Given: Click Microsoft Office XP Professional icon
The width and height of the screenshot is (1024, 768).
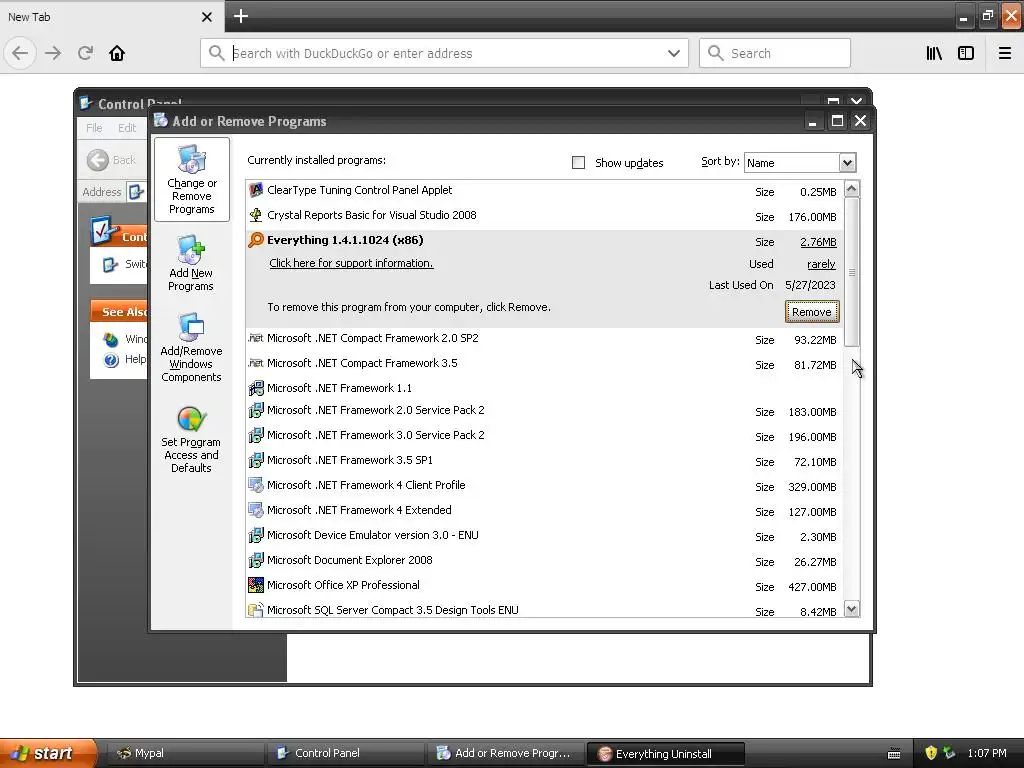Looking at the screenshot, I should click(x=256, y=585).
